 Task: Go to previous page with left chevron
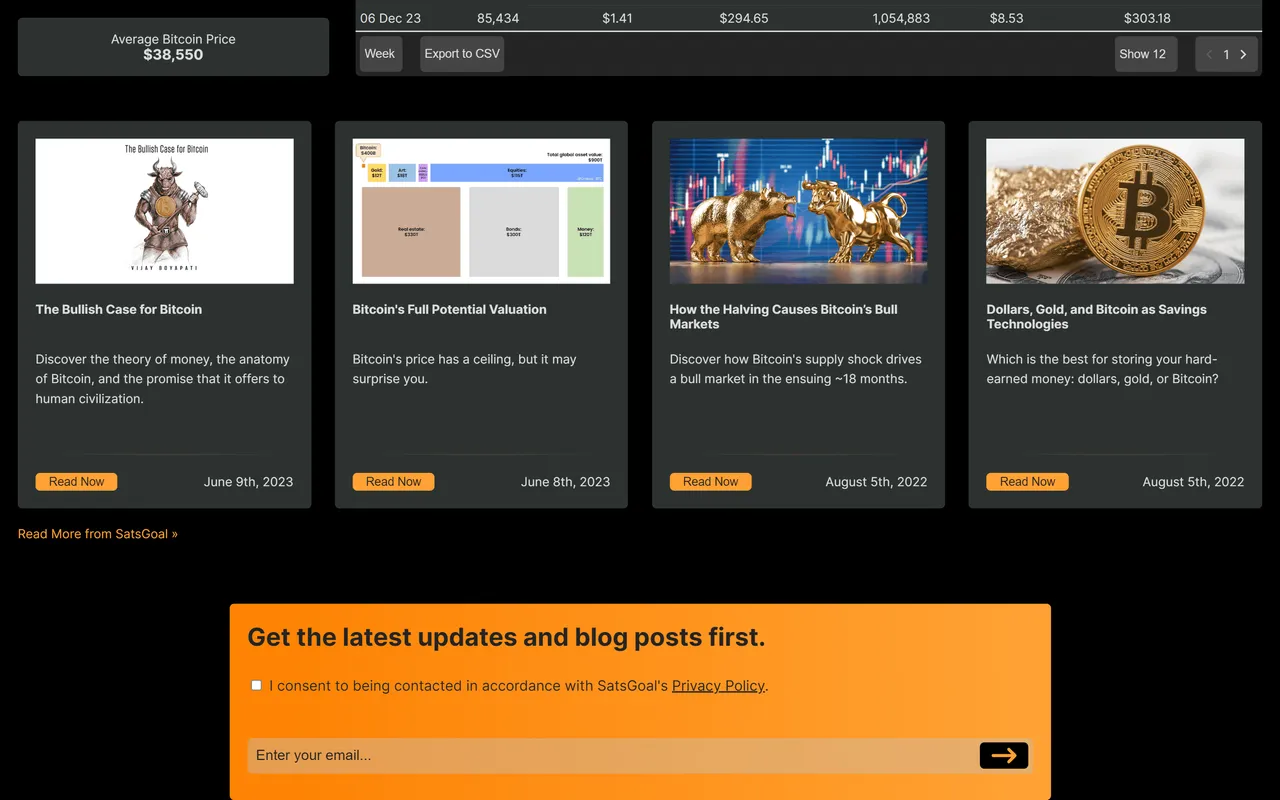pos(1209,55)
